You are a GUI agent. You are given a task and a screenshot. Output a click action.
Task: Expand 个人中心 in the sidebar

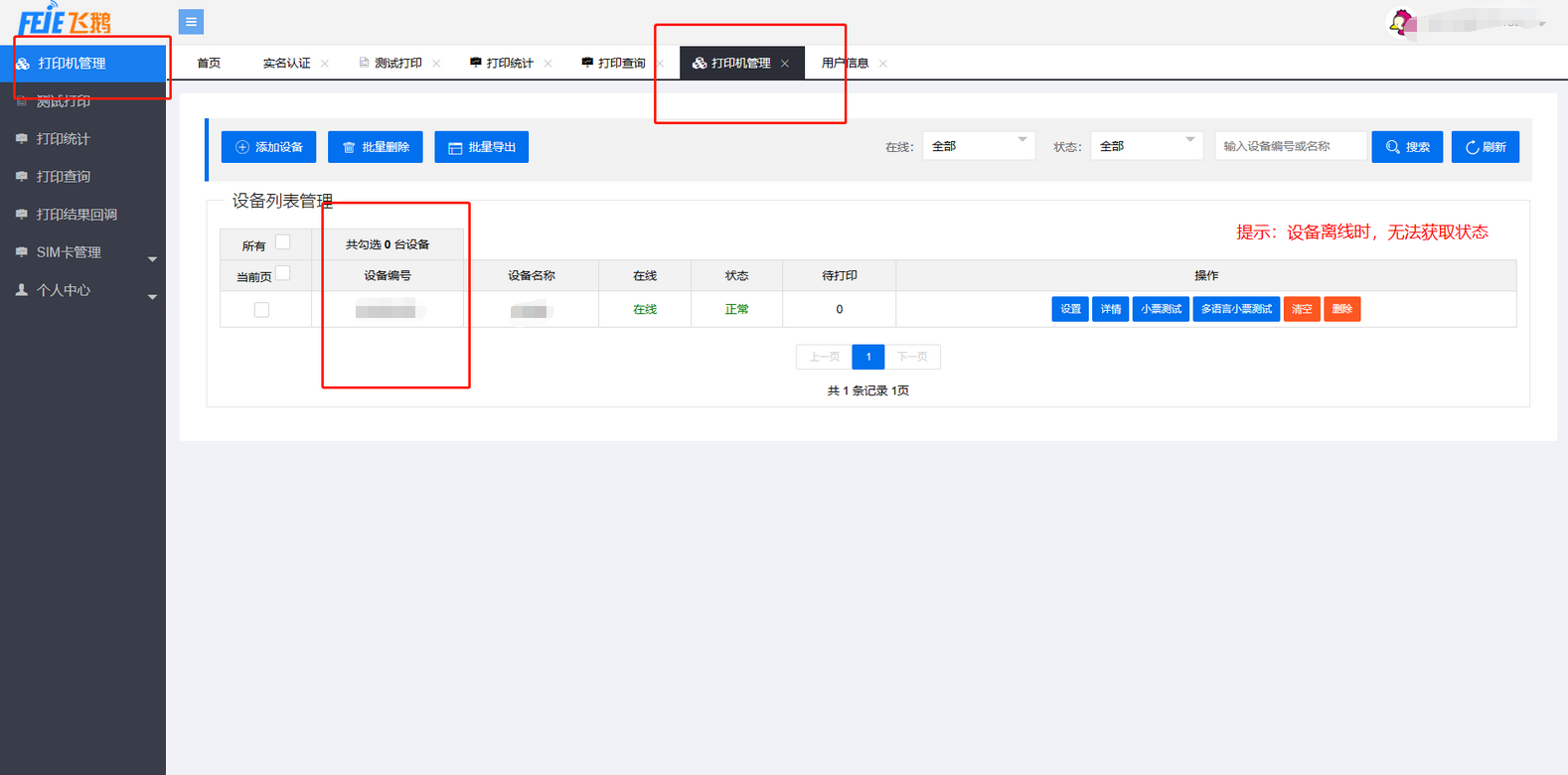[x=82, y=290]
